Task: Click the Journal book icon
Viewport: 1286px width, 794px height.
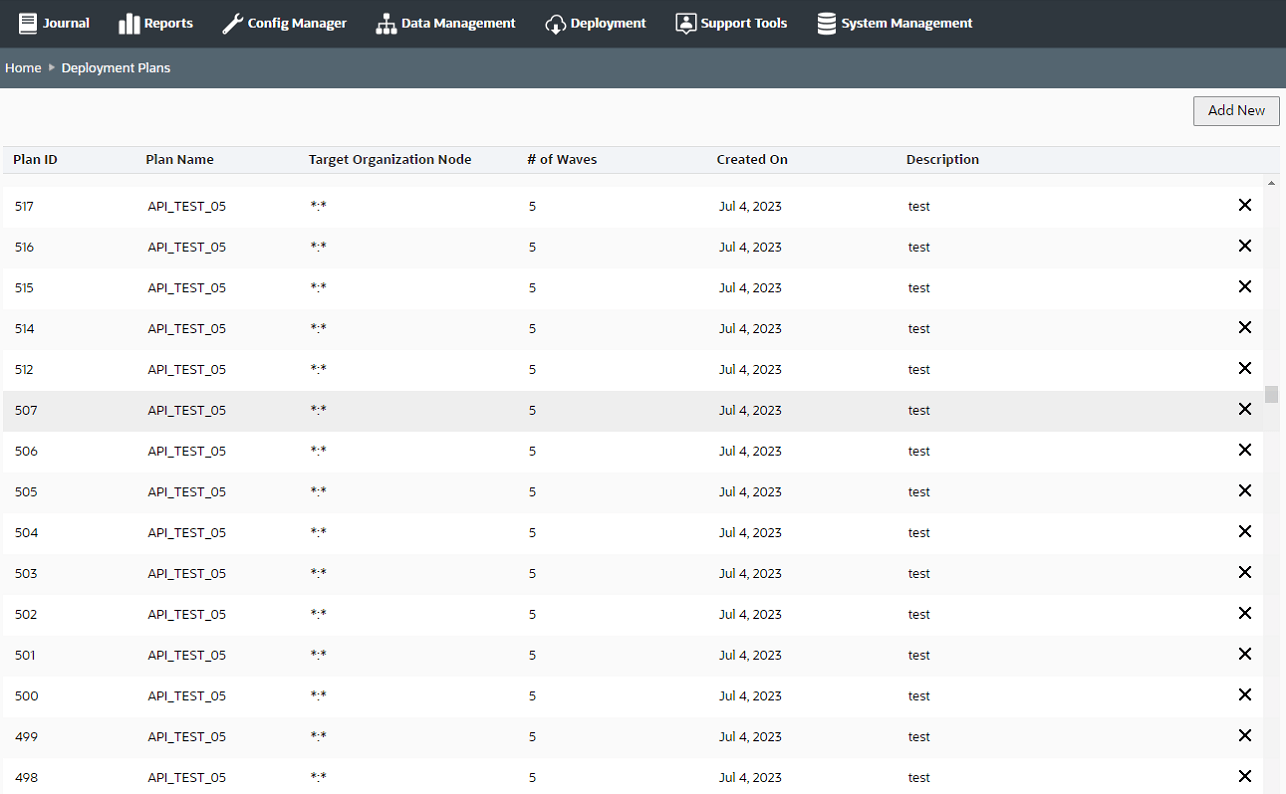Action: coord(28,23)
